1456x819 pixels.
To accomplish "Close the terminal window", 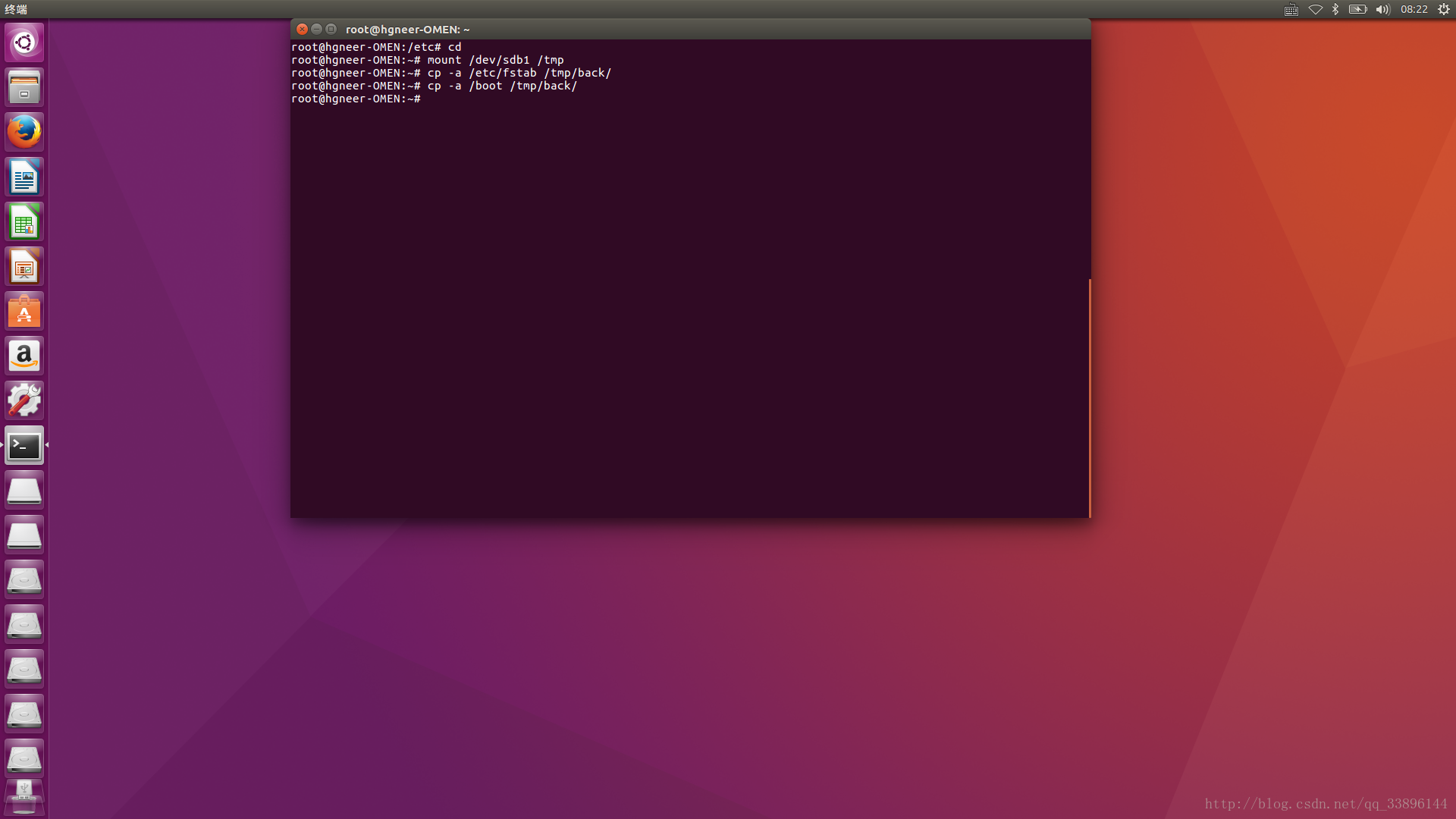I will point(302,29).
